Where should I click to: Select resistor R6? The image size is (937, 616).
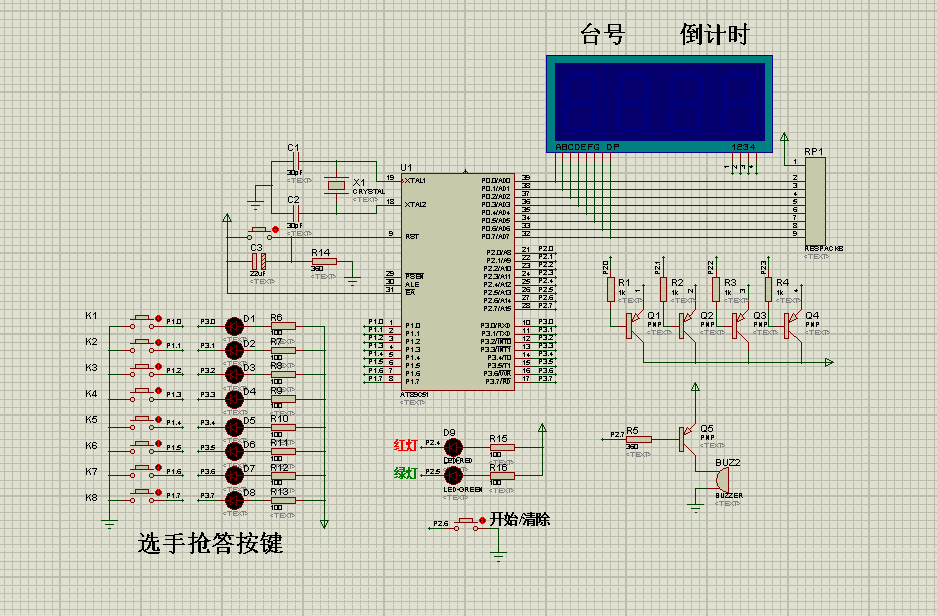click(283, 326)
